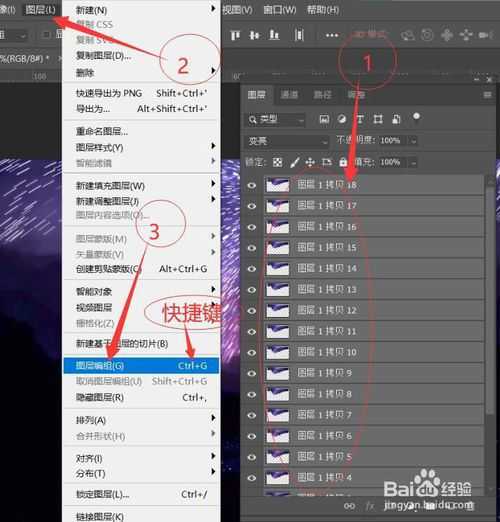The width and height of the screenshot is (500, 522).
Task: Open the 窗口(W) menu
Action: tap(279, 10)
